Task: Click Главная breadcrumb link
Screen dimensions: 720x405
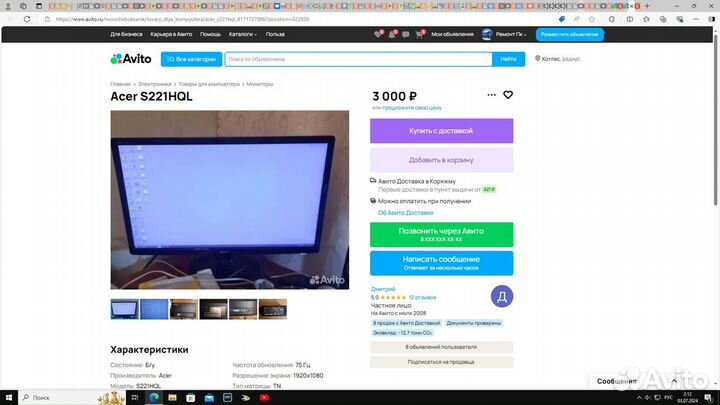Action: 120,84
